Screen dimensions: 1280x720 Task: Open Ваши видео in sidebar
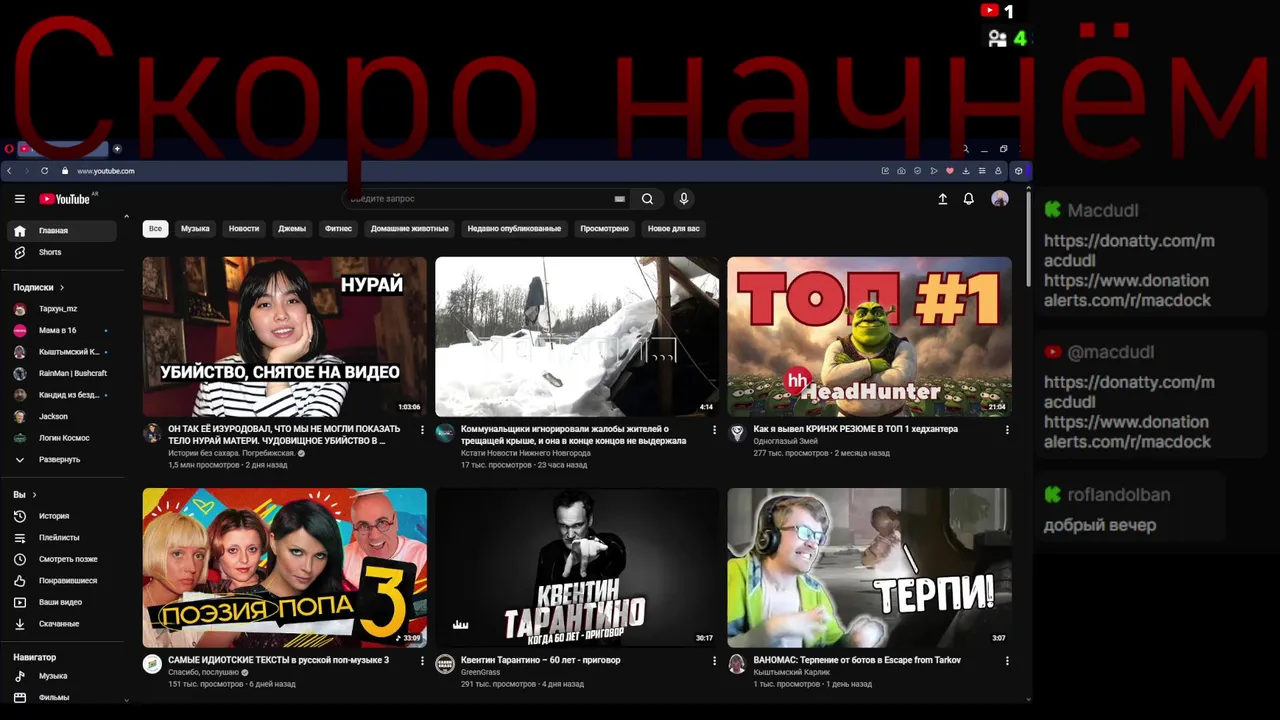(x=62, y=602)
